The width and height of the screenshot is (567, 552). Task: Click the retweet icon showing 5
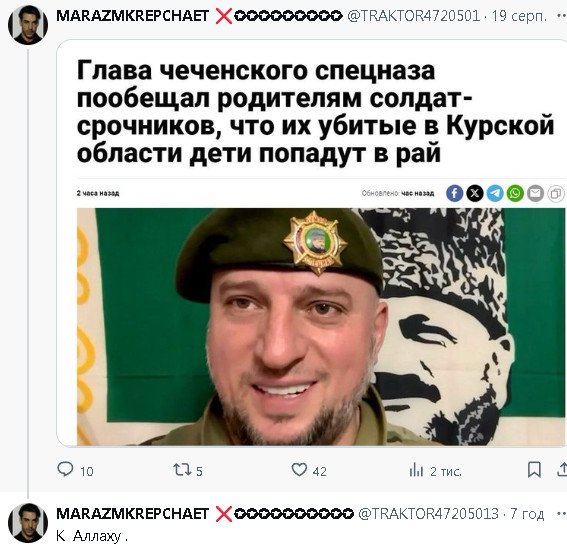(182, 470)
